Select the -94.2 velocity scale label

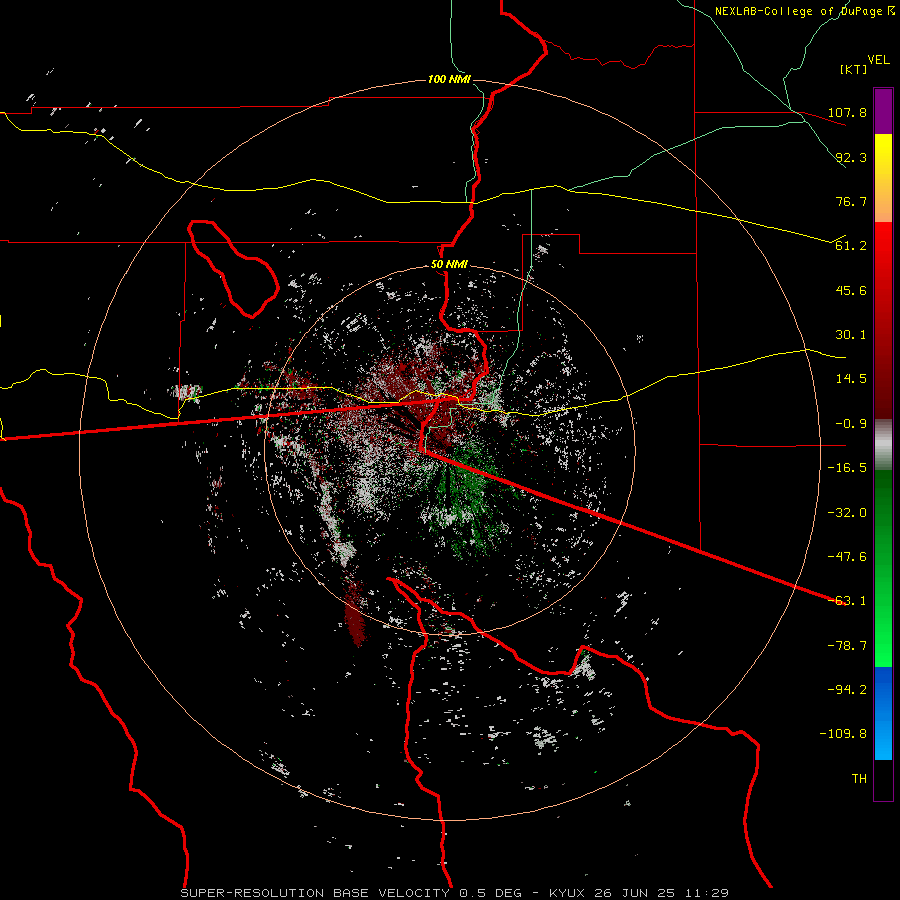point(847,690)
